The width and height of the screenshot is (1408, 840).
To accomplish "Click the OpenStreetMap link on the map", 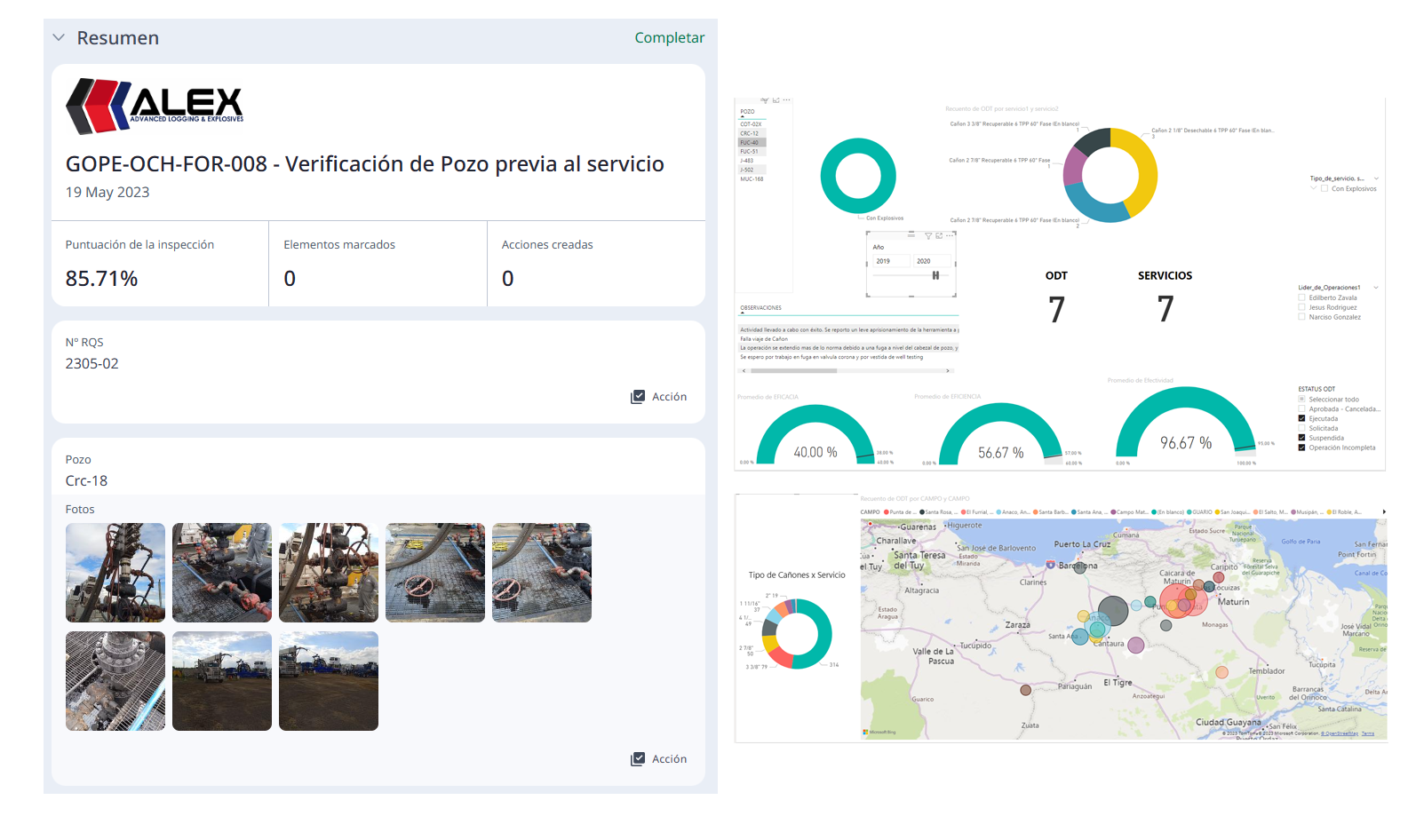I will tap(1340, 733).
